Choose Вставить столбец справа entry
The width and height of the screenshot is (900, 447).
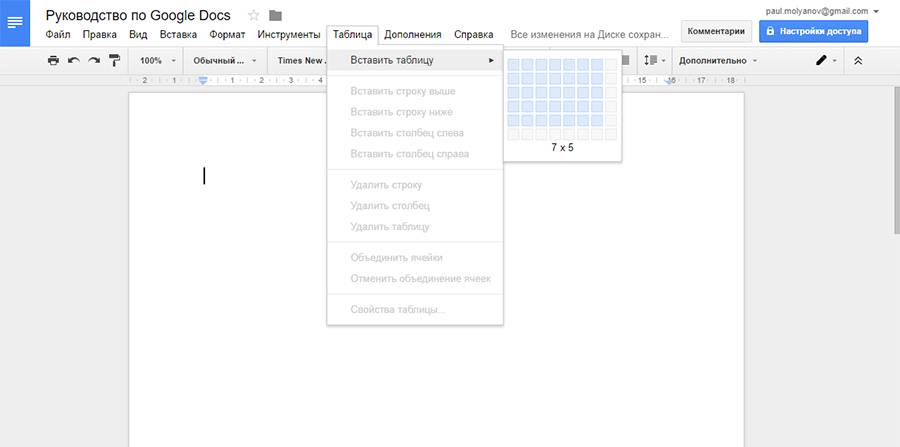tap(415, 154)
